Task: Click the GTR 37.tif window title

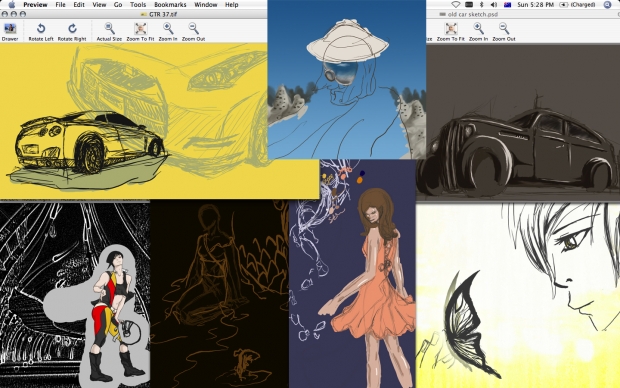Action: click(163, 14)
